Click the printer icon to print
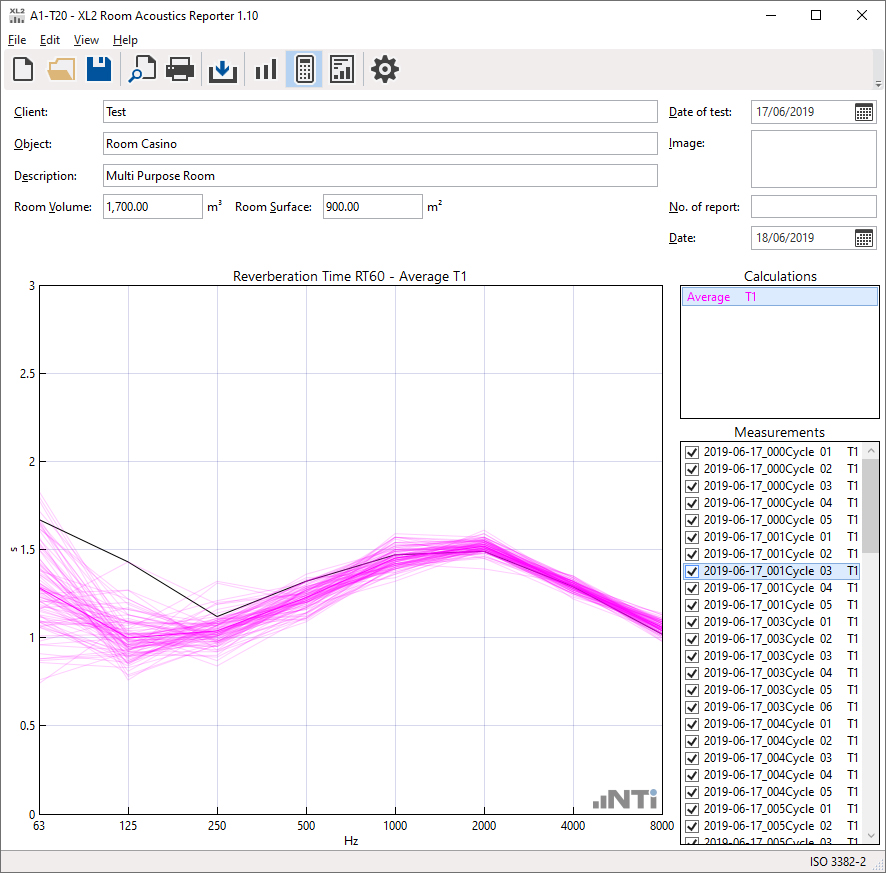The image size is (886, 873). pyautogui.click(x=180, y=69)
